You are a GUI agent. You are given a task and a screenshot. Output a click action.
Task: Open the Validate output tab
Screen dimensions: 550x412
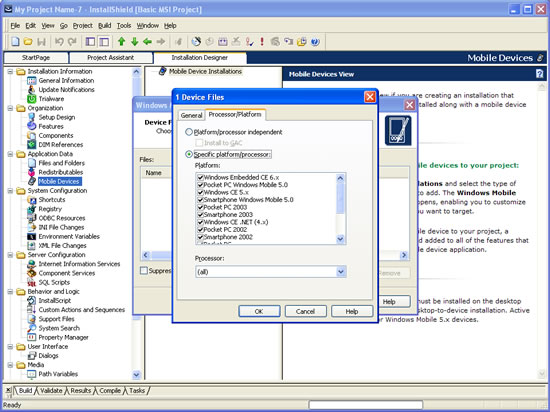(51, 391)
